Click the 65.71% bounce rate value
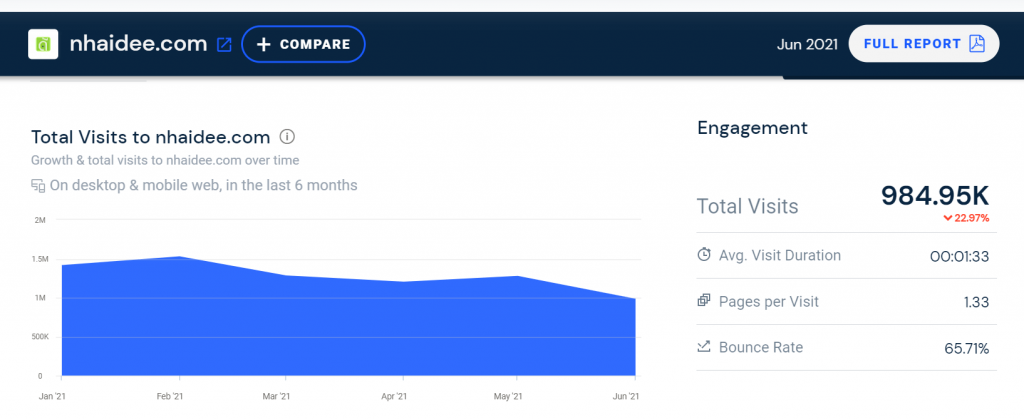This screenshot has height=420, width=1024. [967, 348]
